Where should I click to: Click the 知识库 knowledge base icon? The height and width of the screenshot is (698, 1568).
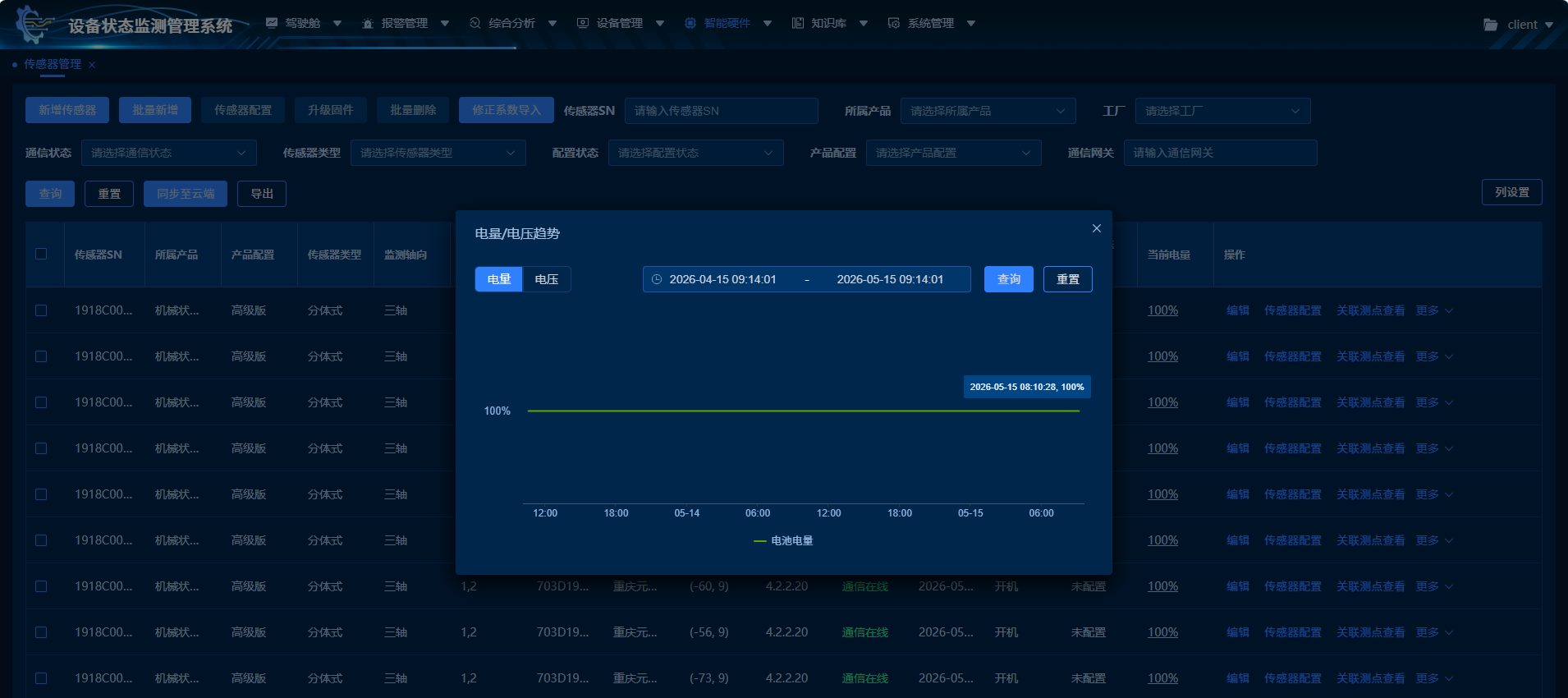pyautogui.click(x=798, y=23)
